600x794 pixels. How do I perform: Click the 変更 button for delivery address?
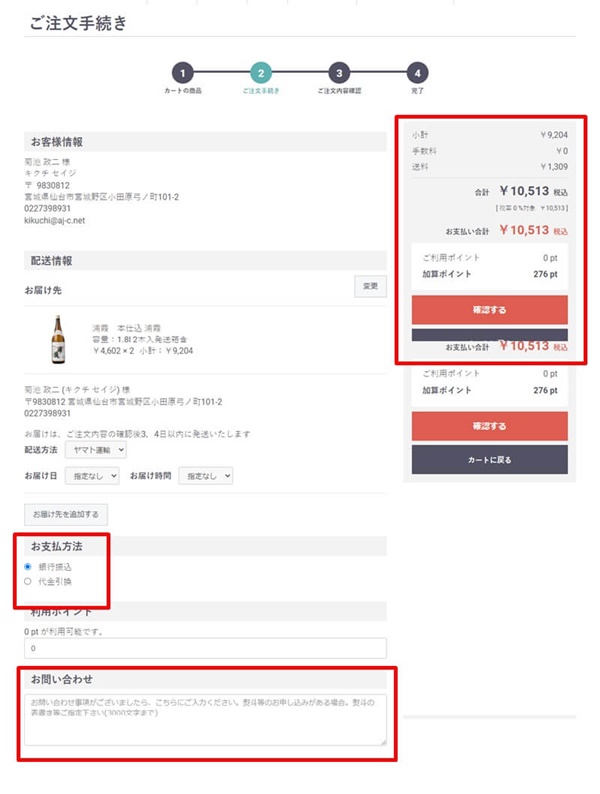(x=370, y=287)
